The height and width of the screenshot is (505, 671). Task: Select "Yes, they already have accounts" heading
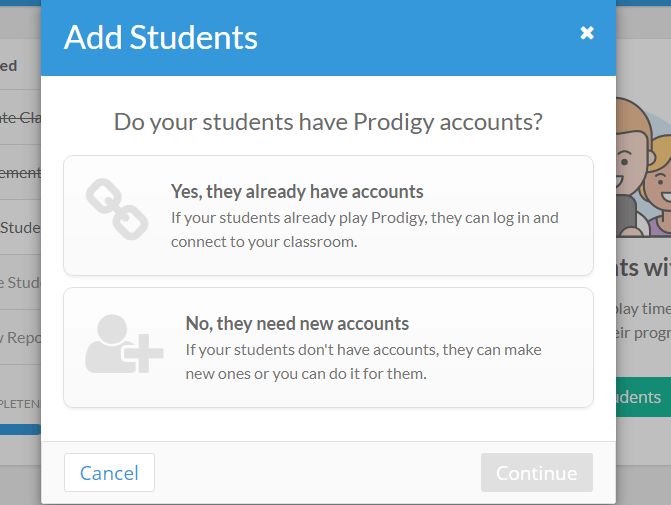pos(297,191)
